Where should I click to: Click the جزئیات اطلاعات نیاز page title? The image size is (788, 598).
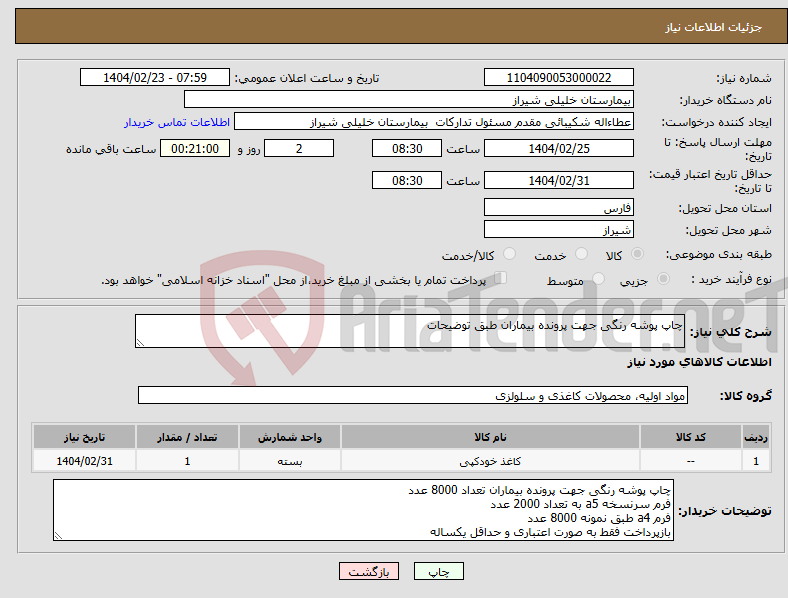coord(714,27)
